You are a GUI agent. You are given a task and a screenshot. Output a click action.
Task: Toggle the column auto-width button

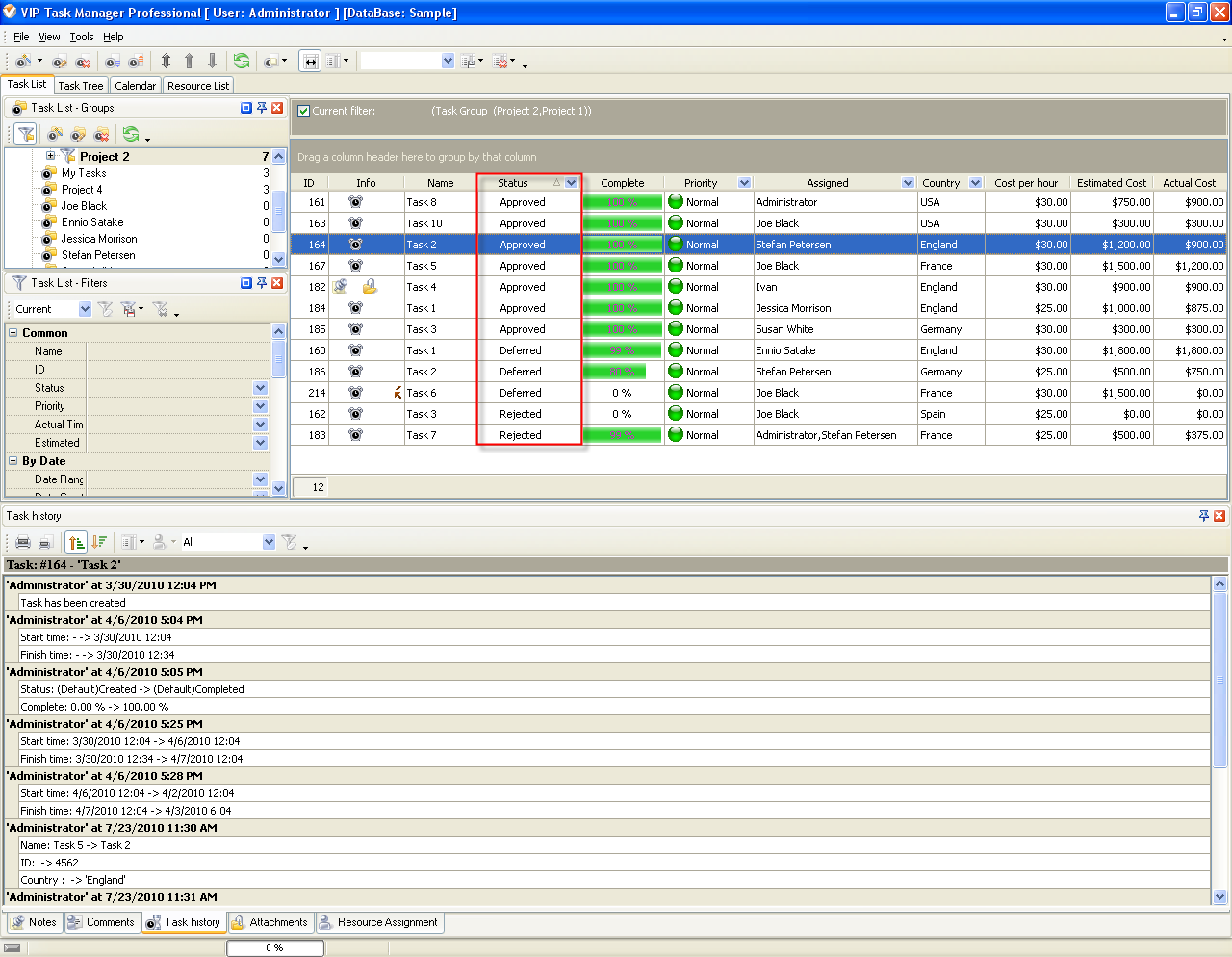(310, 61)
